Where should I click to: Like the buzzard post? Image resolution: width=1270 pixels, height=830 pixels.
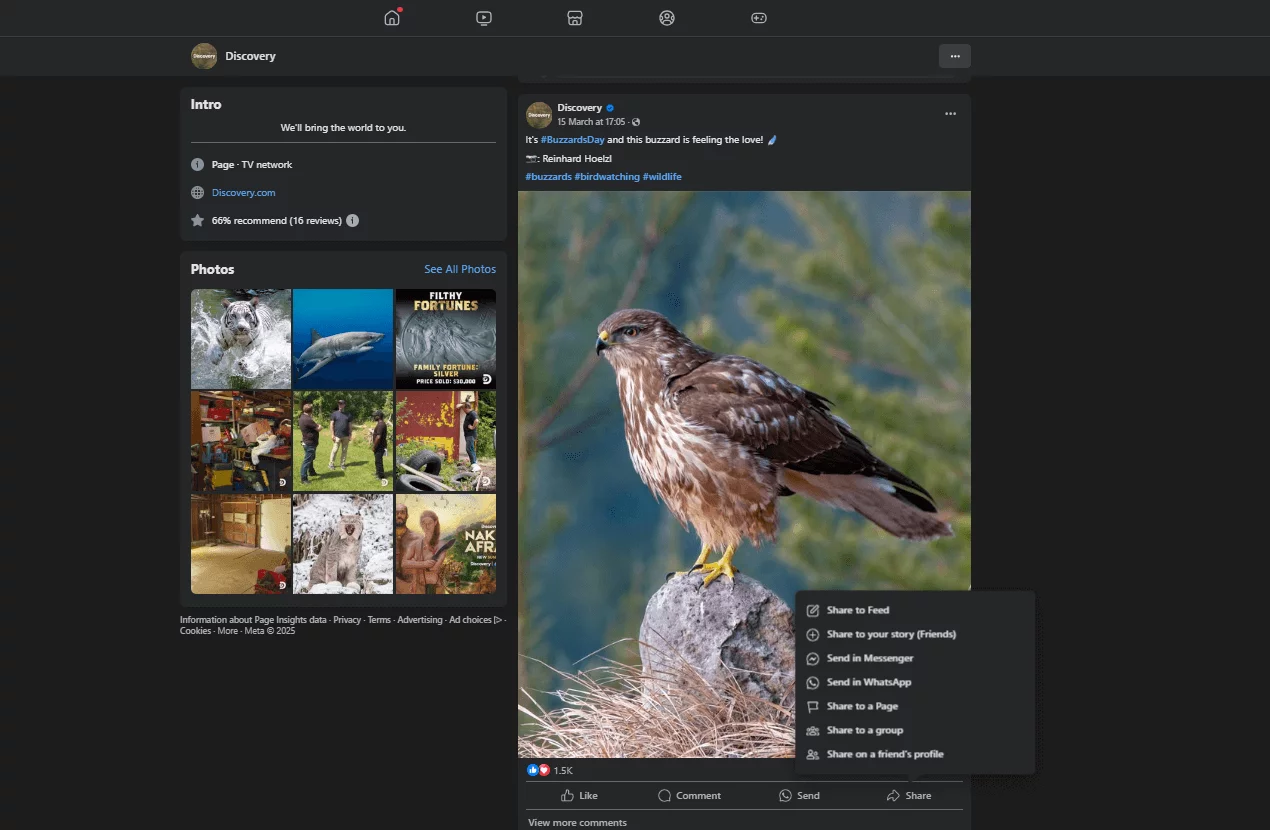579,796
